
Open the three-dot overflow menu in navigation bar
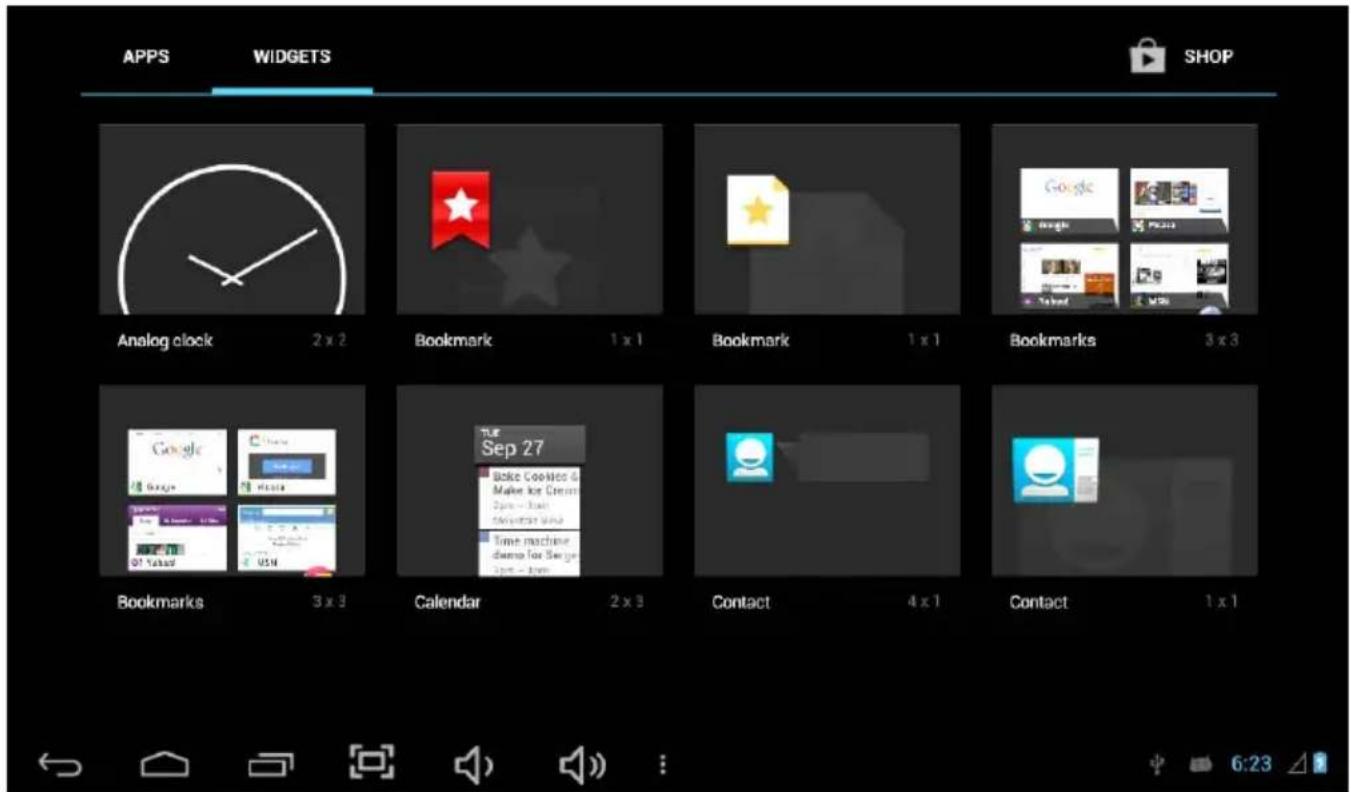click(661, 765)
